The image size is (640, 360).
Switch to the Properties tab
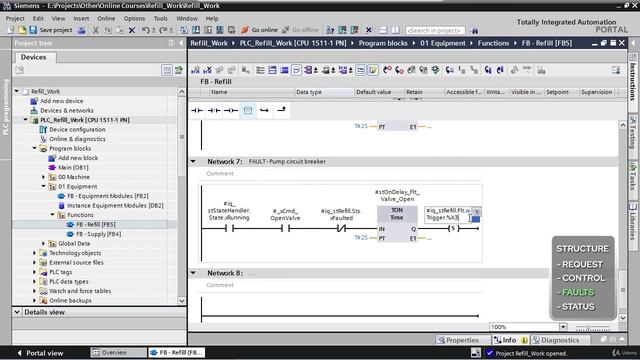tap(462, 340)
